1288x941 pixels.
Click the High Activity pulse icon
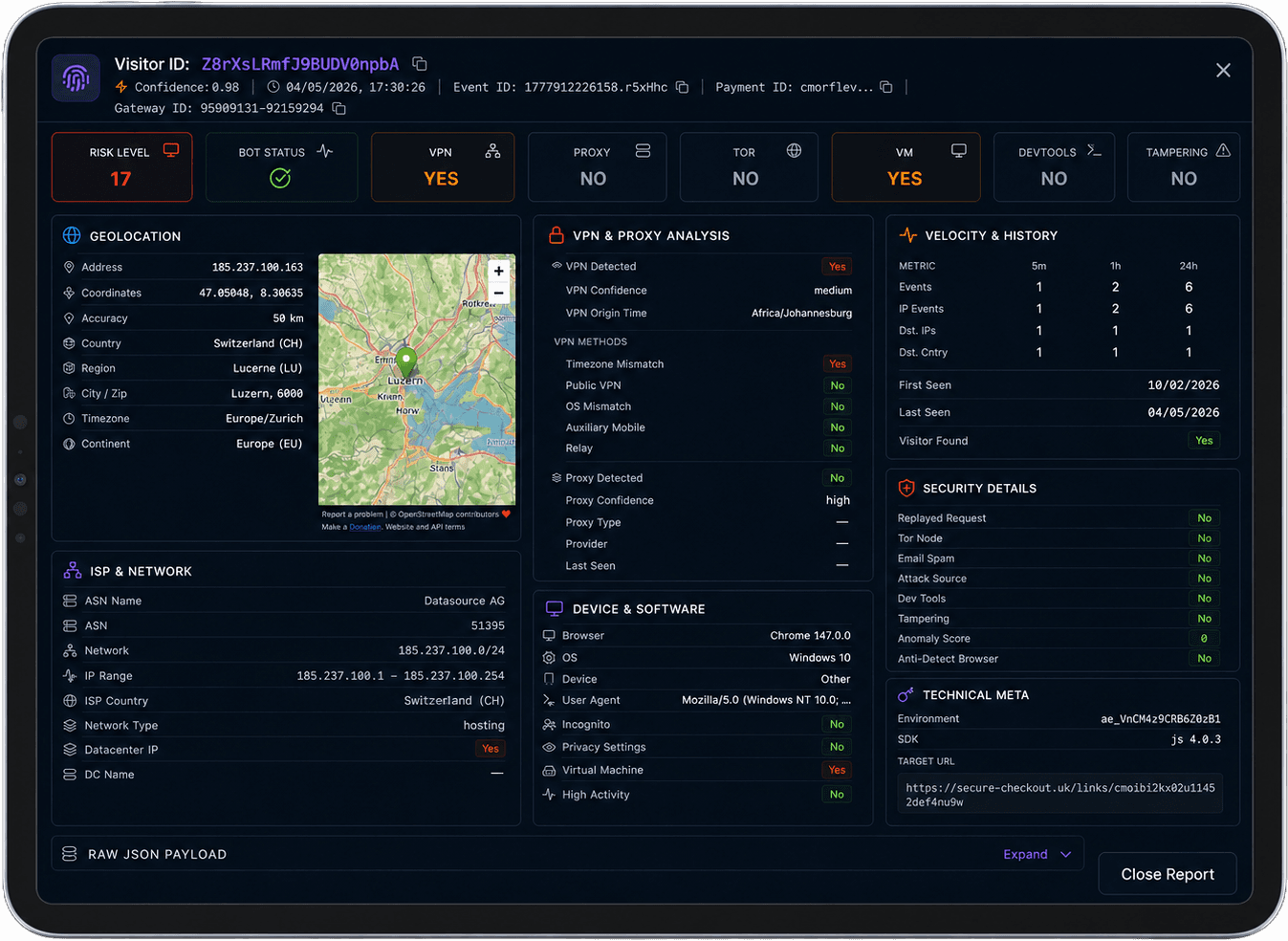tap(549, 795)
